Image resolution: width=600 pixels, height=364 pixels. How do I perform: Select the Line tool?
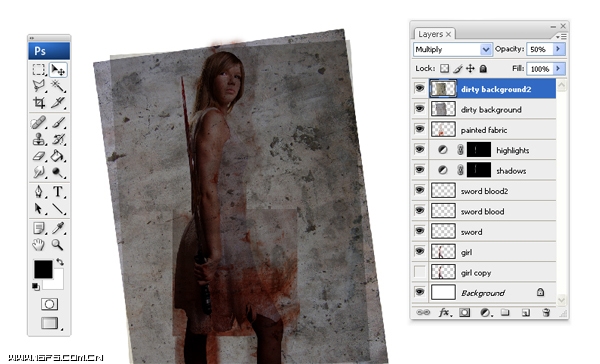58,209
